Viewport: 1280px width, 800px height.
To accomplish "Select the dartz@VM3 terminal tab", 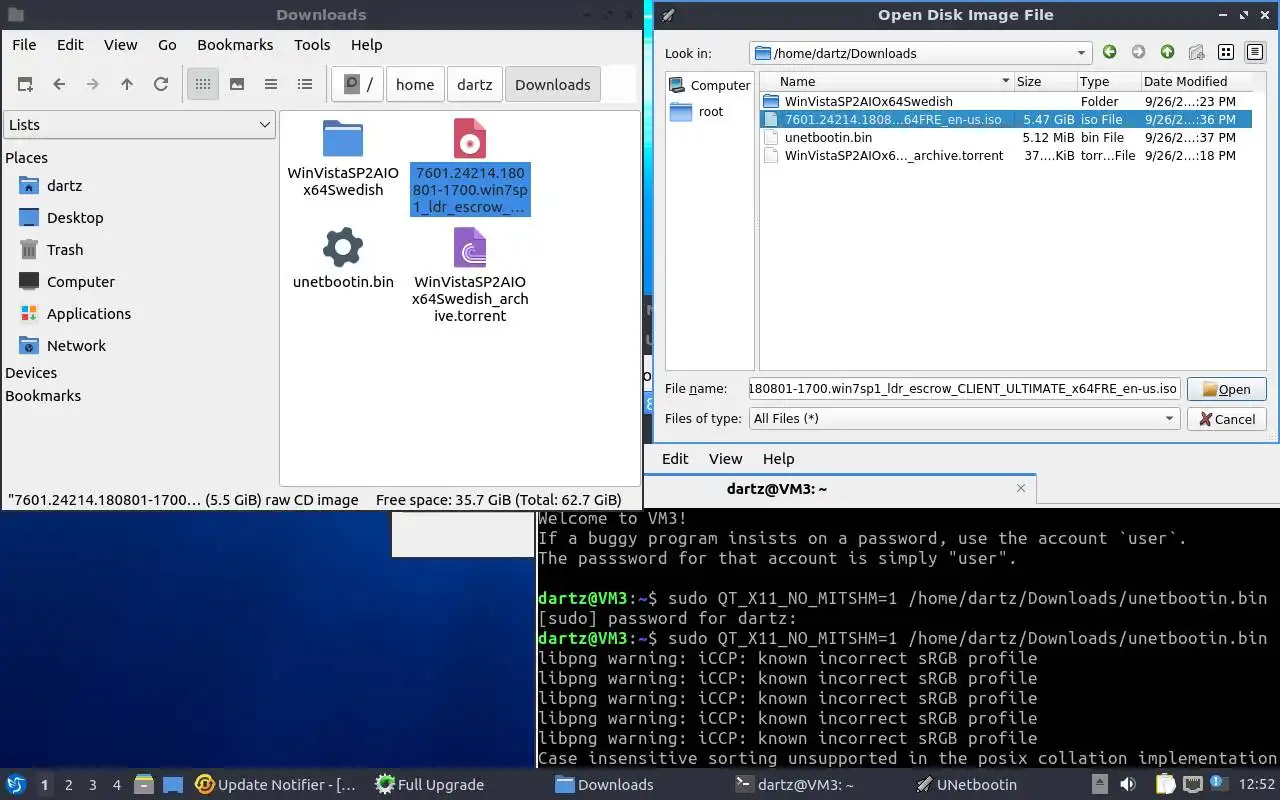I will [776, 489].
